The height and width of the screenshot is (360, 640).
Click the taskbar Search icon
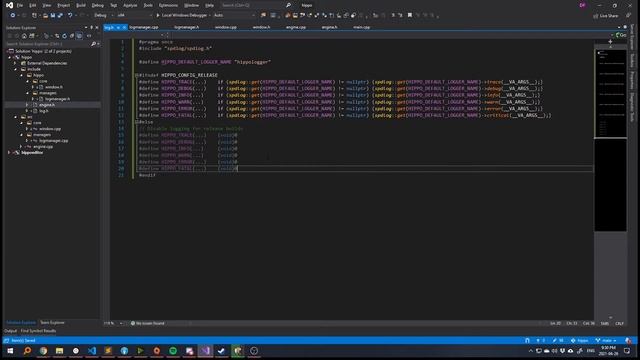pos(27,351)
